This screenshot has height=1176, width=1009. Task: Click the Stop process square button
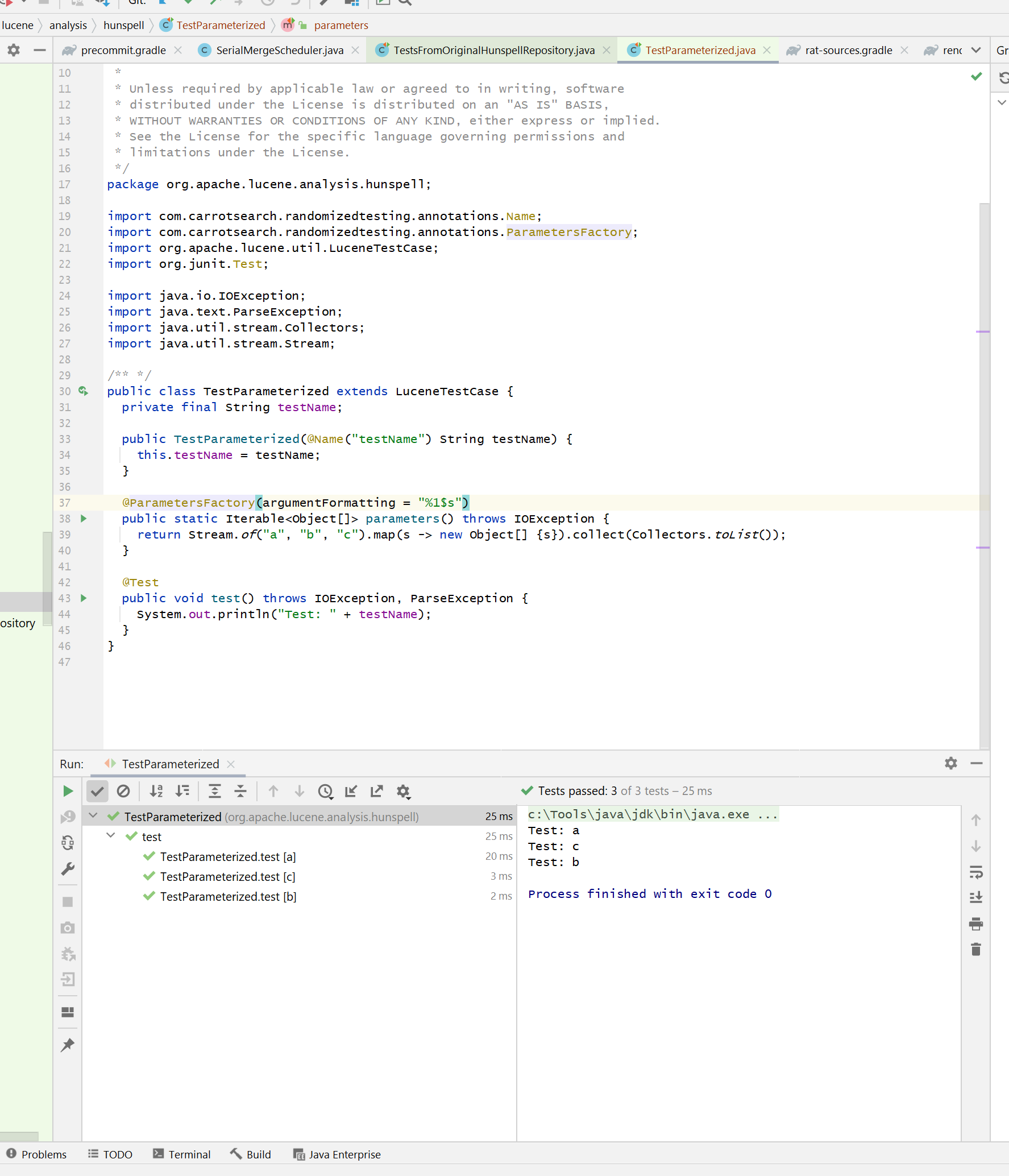pyautogui.click(x=68, y=902)
